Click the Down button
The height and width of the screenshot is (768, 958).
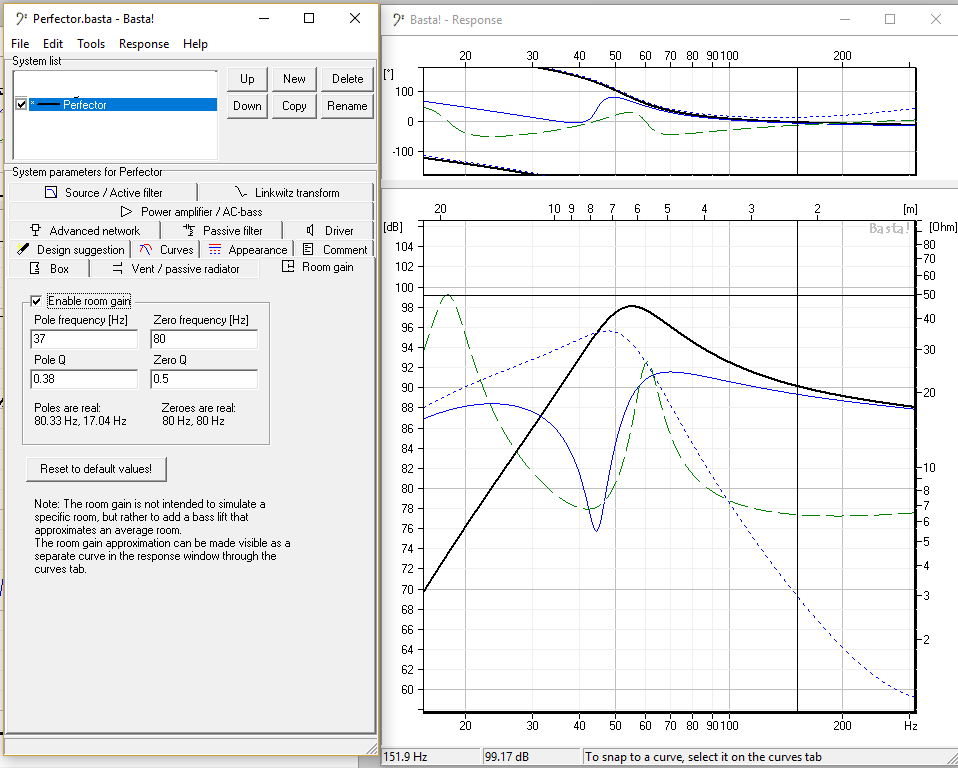click(247, 106)
